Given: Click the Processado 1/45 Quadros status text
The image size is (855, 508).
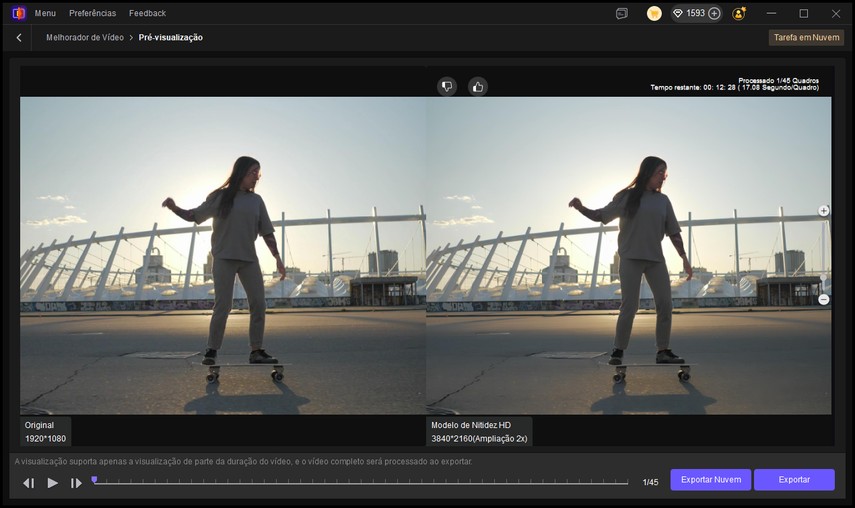Looking at the screenshot, I should point(778,81).
